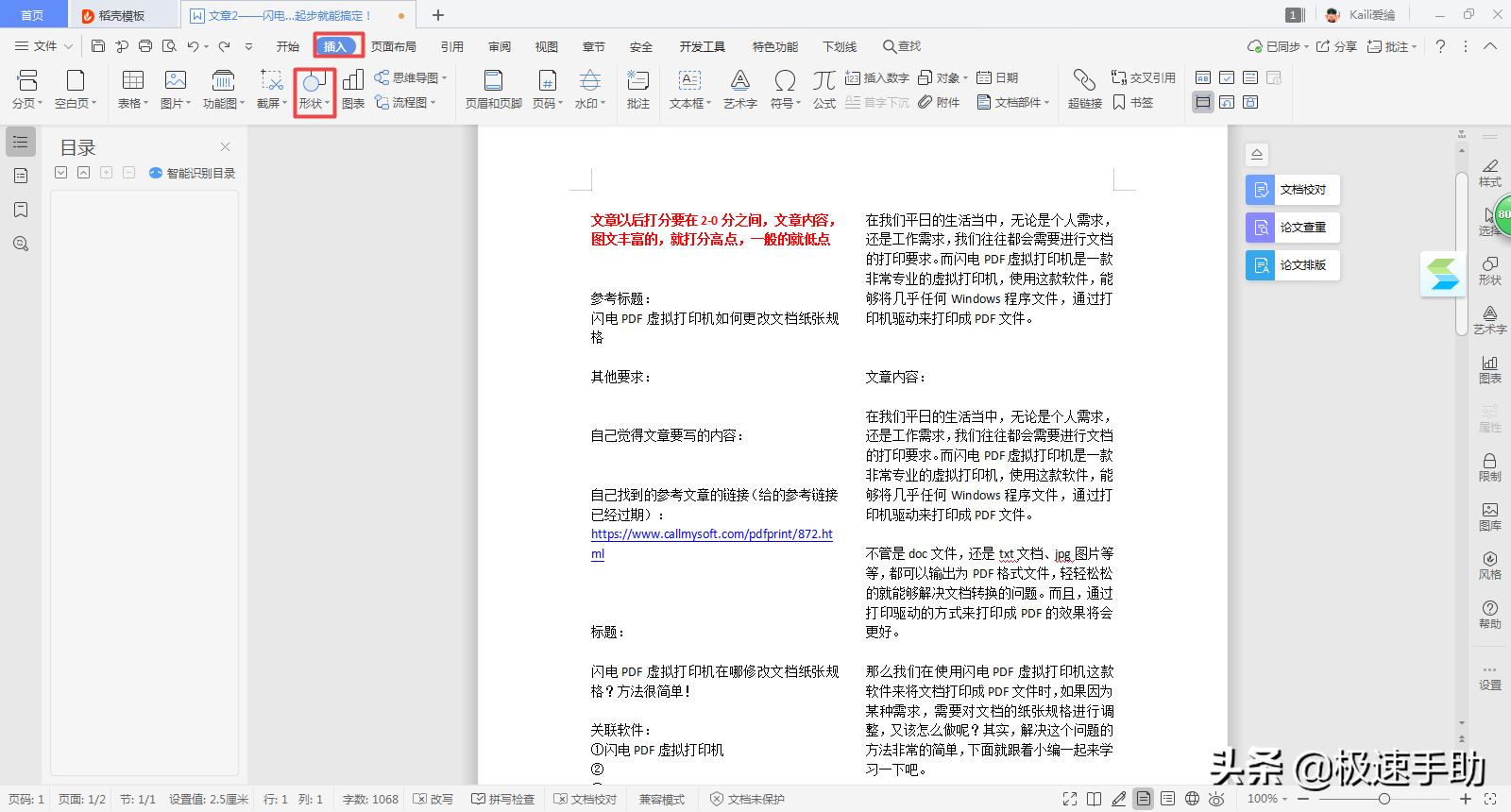Switch to the 开发工具 ribbon tab
This screenshot has width=1511, height=812.
click(703, 46)
